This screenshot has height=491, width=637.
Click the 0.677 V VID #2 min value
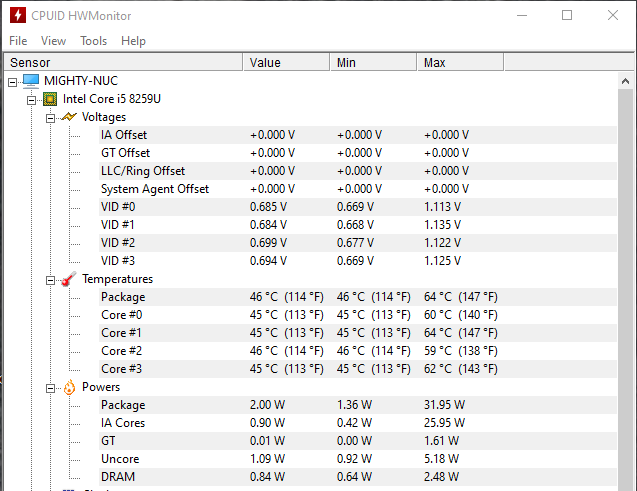coord(355,243)
